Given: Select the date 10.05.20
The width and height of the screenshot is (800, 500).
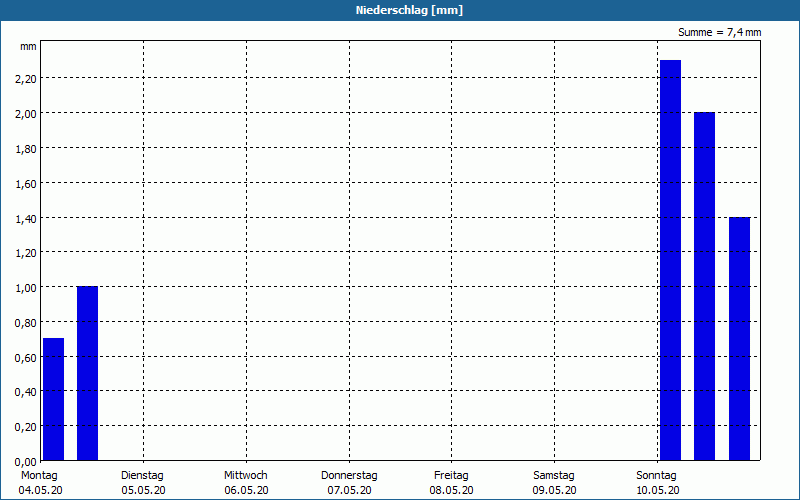Looking at the screenshot, I should click(658, 491).
